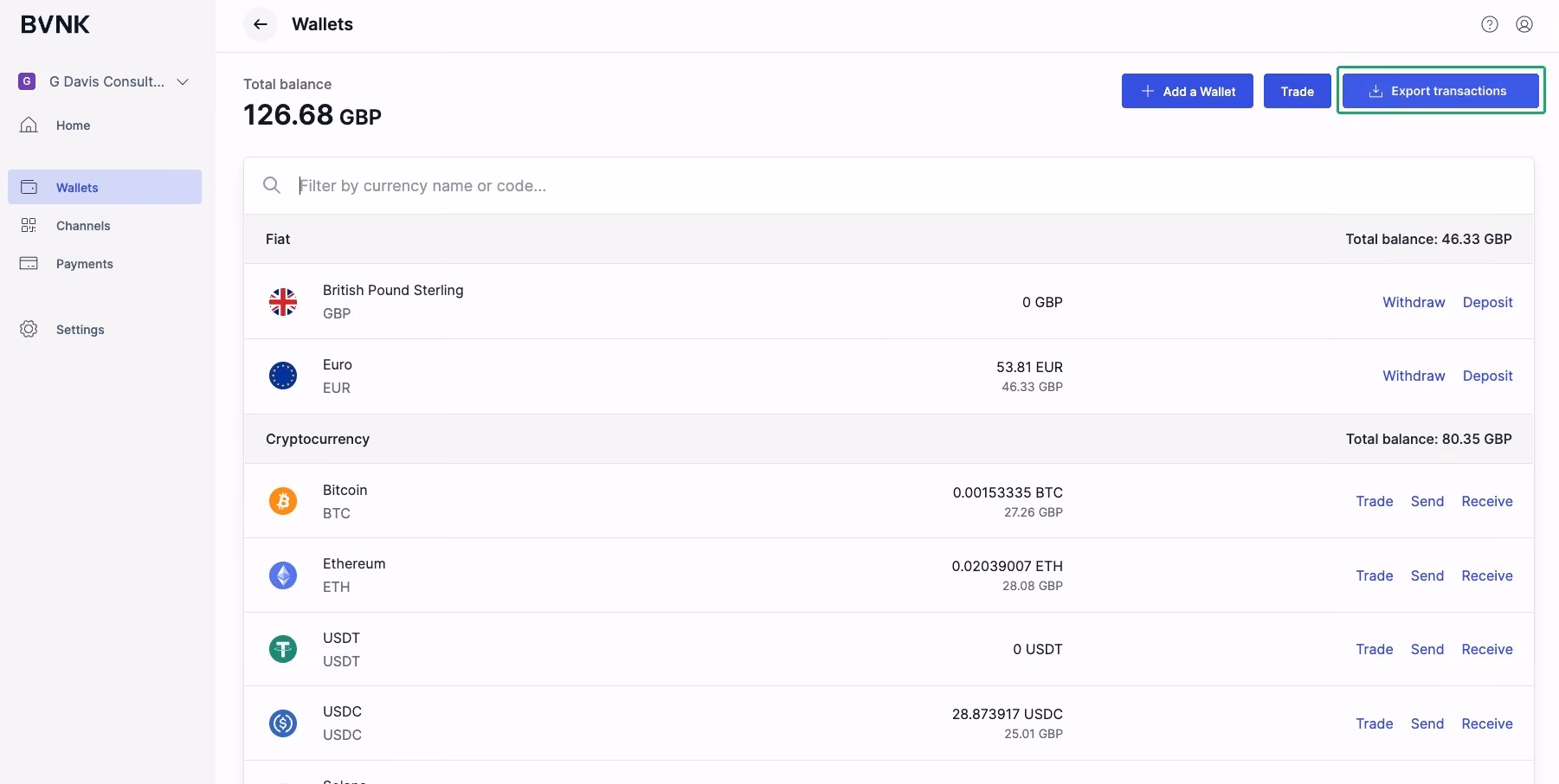
Task: Send from the Ethereum wallet
Action: [x=1427, y=575]
